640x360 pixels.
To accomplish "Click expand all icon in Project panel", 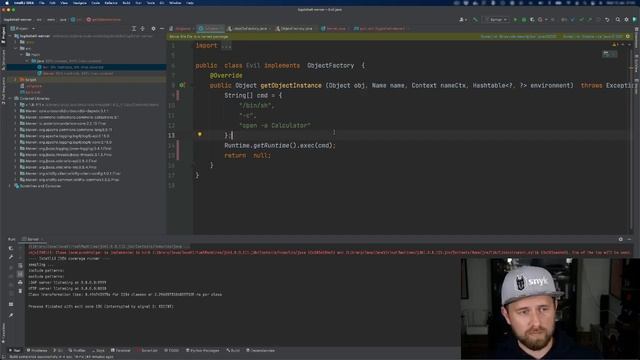I will coord(133,29).
